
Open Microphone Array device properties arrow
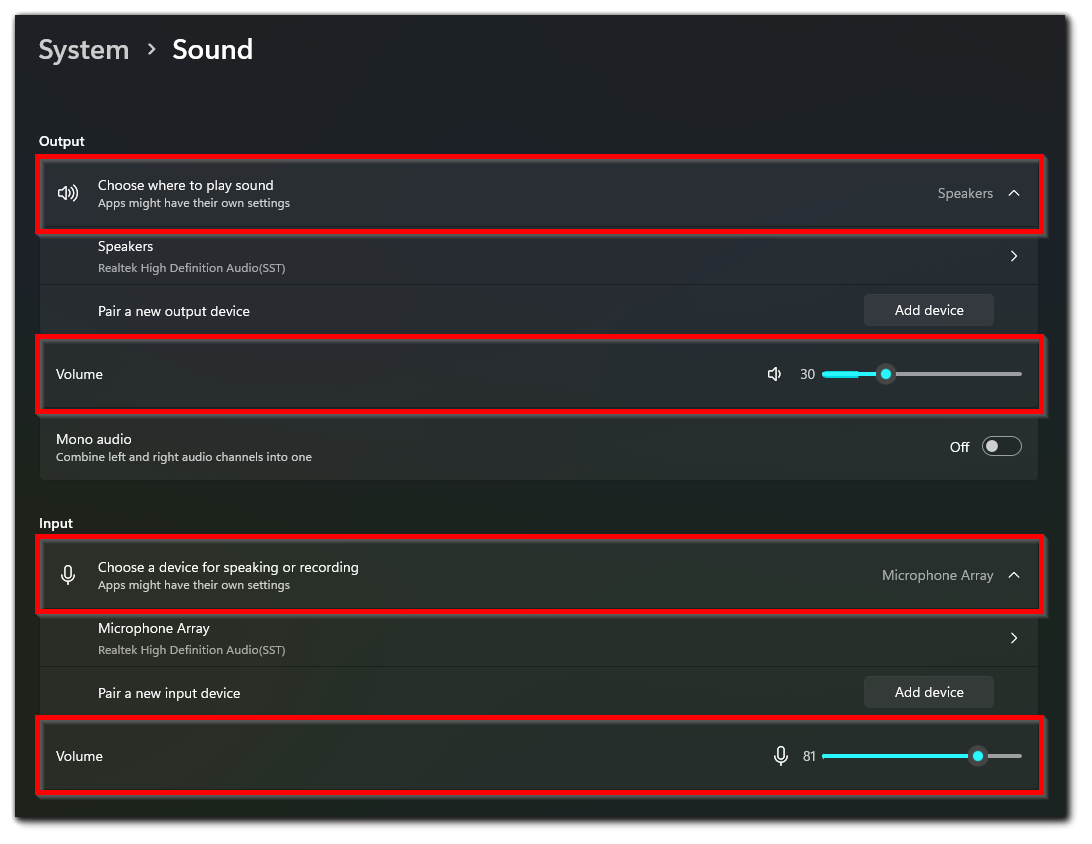1014,638
